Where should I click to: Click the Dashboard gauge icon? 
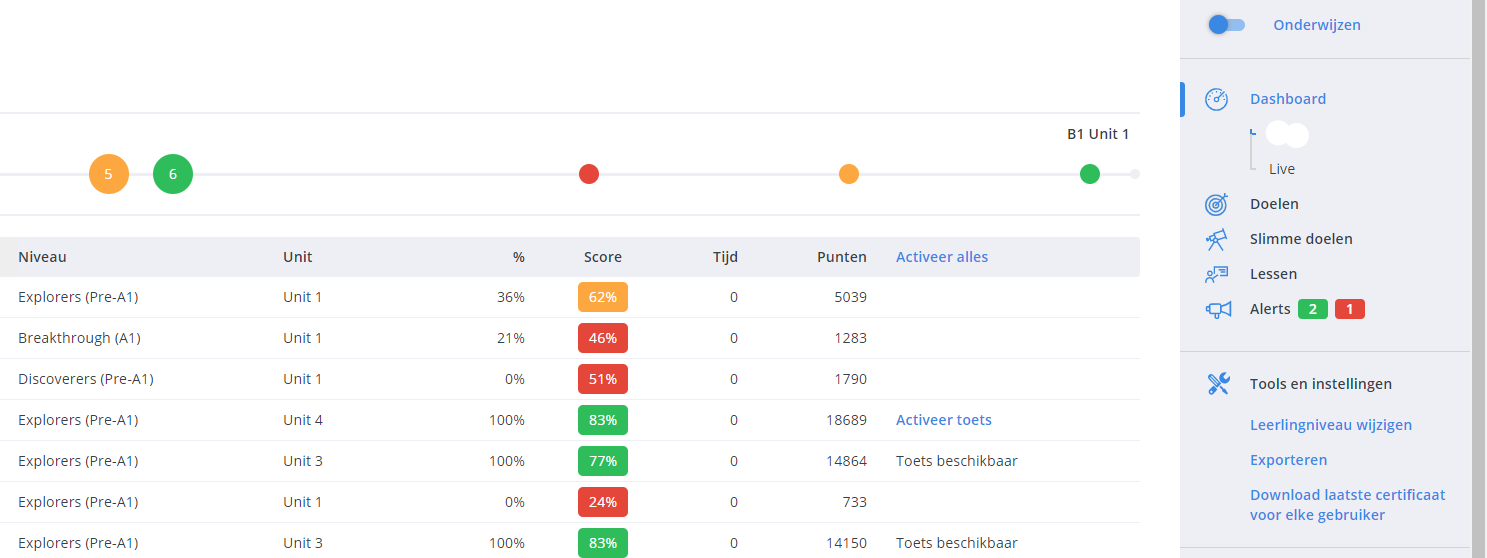1216,99
